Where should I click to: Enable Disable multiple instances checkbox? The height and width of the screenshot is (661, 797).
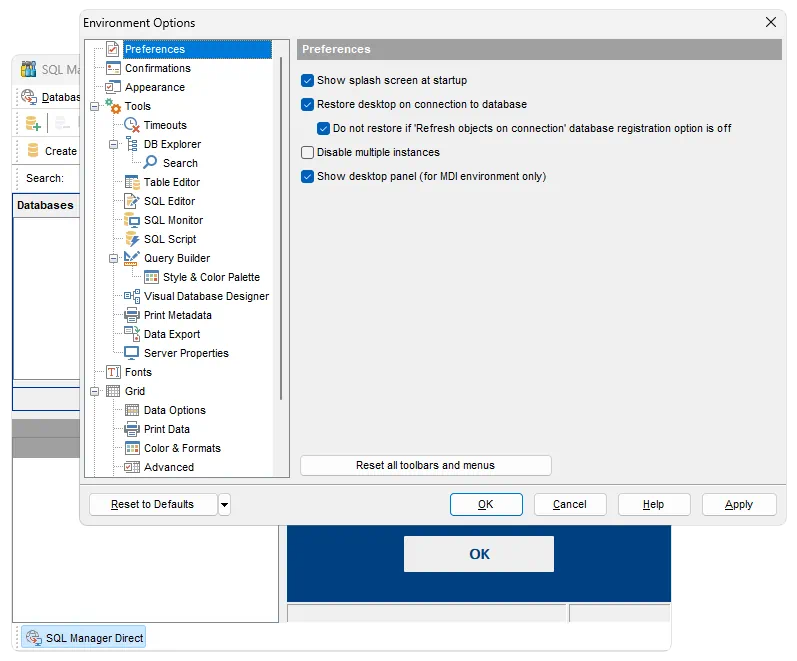point(308,153)
